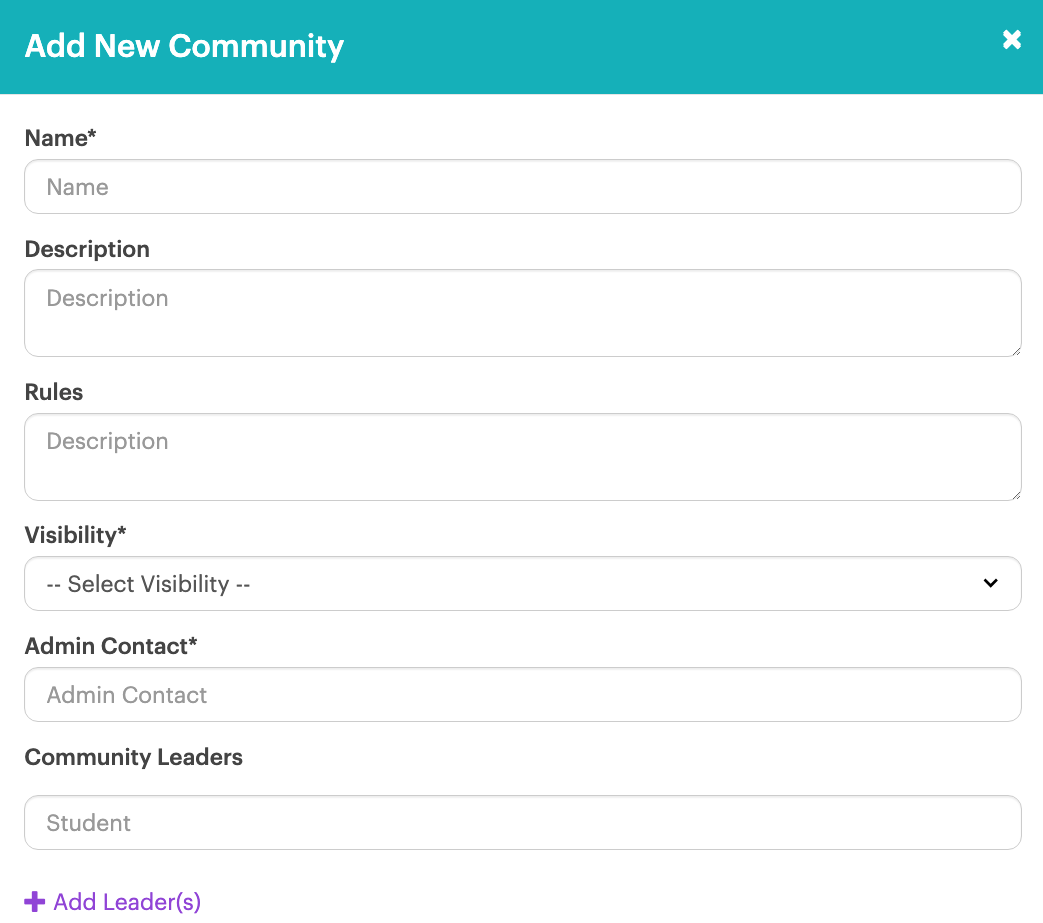Click the Rules field label
This screenshot has height=923, width=1043.
54,392
